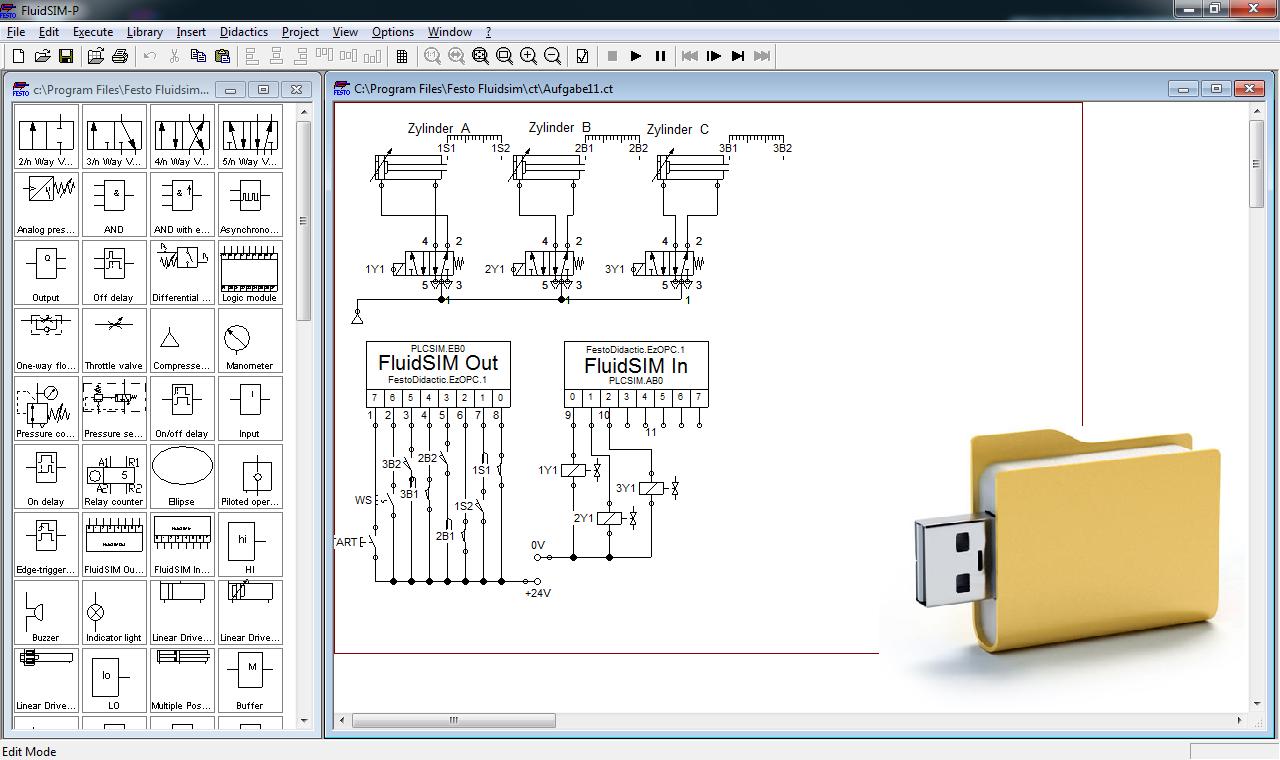The height and width of the screenshot is (760, 1280).
Task: Pause the simulation
Action: click(x=660, y=56)
